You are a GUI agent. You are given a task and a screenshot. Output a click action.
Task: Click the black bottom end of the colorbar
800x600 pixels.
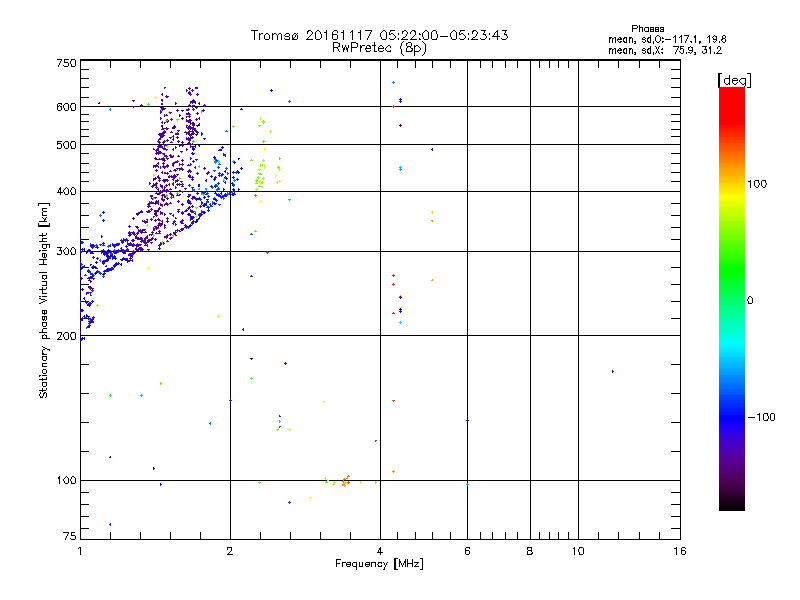pos(732,503)
